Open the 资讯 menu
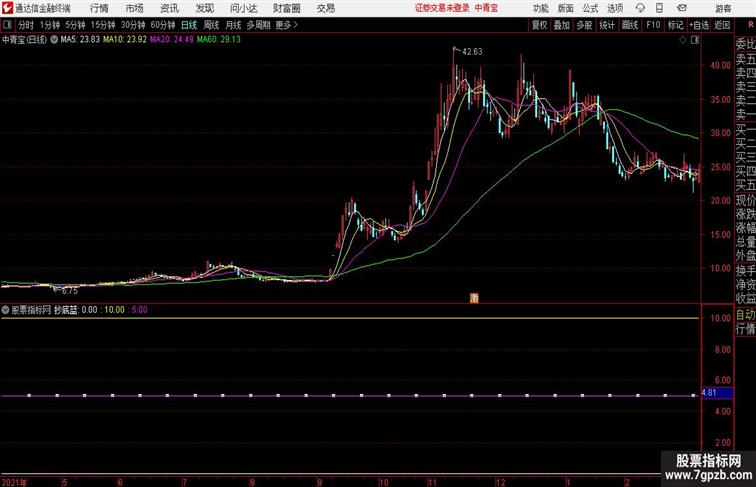 (169, 8)
